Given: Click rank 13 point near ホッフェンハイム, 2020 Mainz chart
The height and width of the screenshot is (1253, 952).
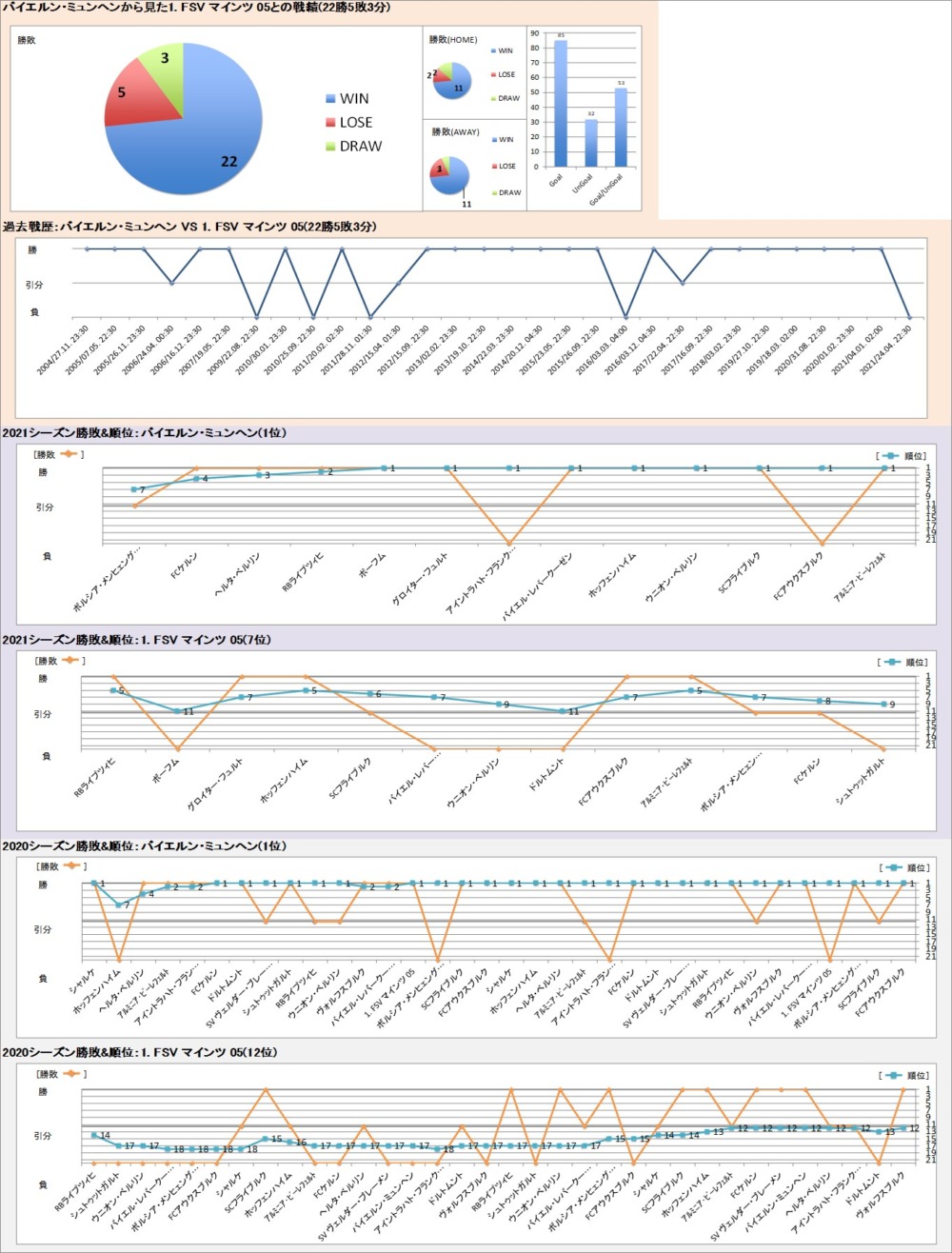Looking at the screenshot, I should click(707, 1131).
